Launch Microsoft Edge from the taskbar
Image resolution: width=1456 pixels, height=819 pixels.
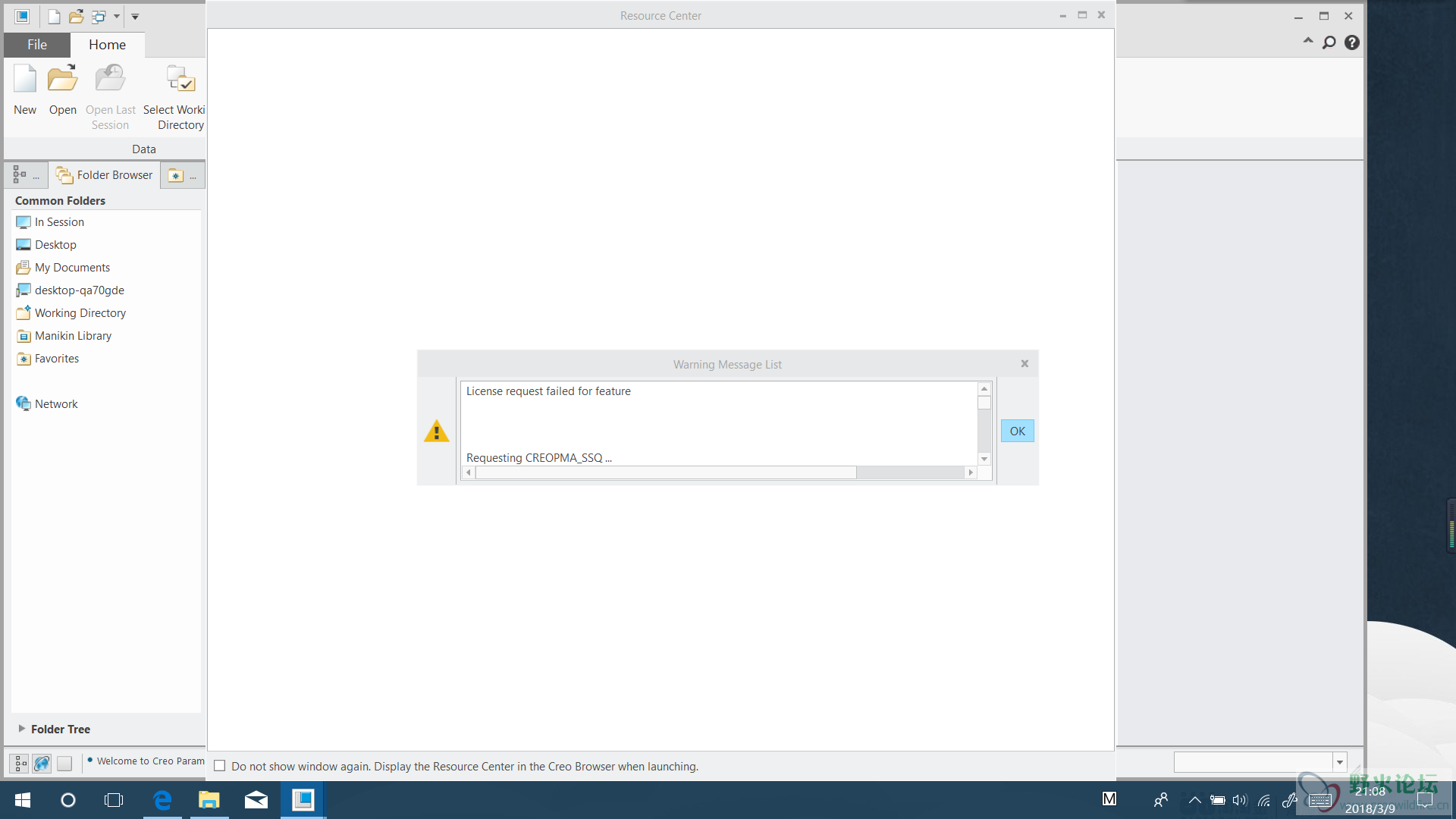[162, 800]
